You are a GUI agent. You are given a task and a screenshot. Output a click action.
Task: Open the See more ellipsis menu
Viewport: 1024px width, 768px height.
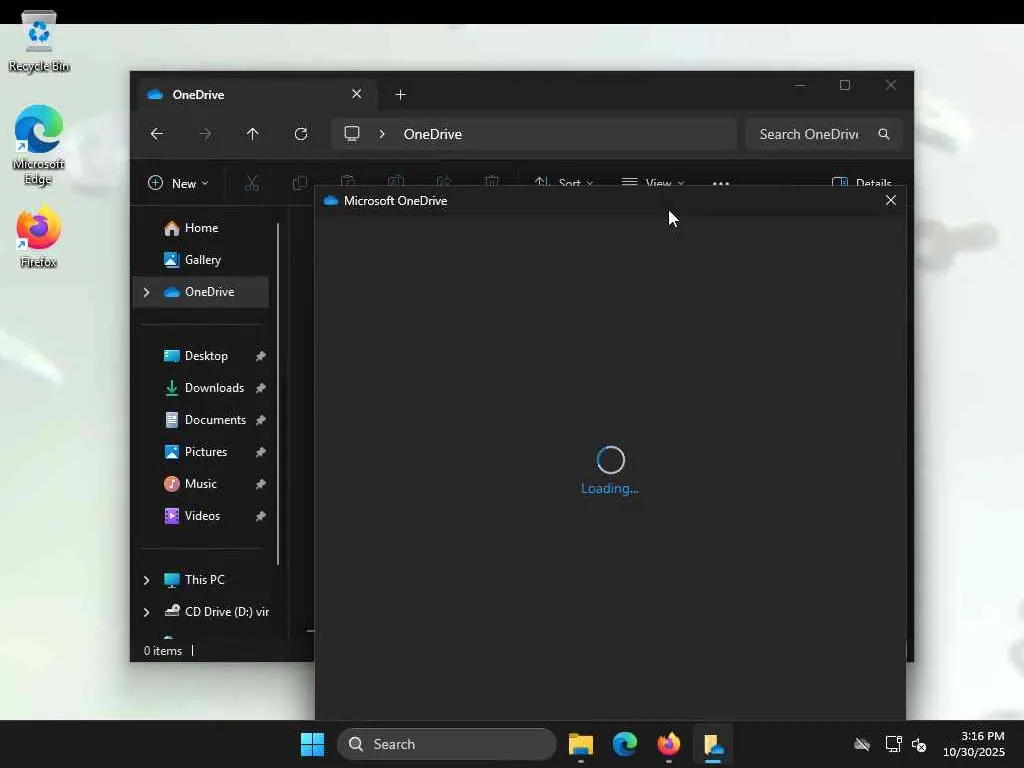pos(720,184)
